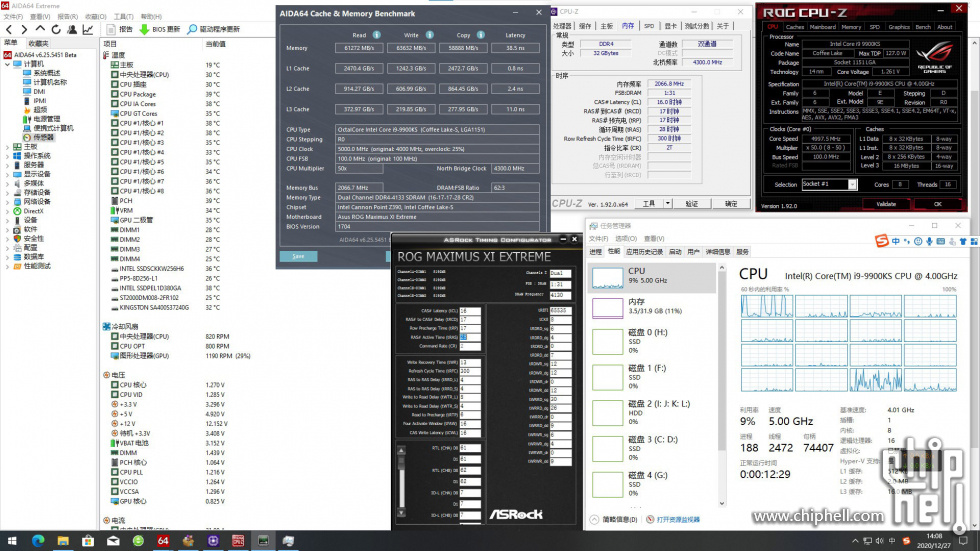Click the CAS# Latency field in Timing Configurator
The width and height of the screenshot is (980, 551).
[471, 310]
